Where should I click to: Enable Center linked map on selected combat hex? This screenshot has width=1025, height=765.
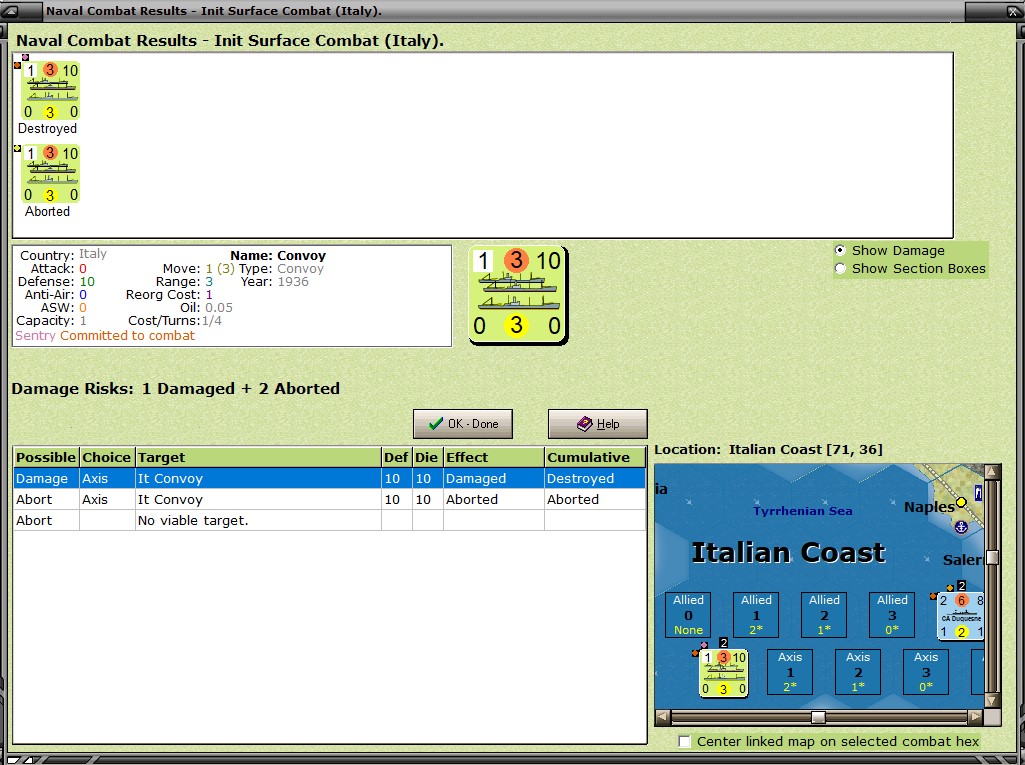tap(684, 741)
